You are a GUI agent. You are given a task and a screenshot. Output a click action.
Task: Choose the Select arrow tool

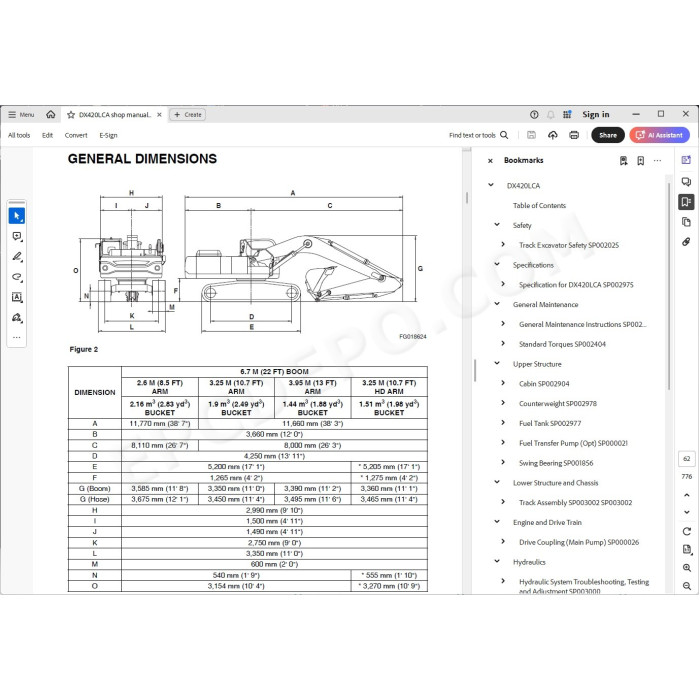click(17, 216)
